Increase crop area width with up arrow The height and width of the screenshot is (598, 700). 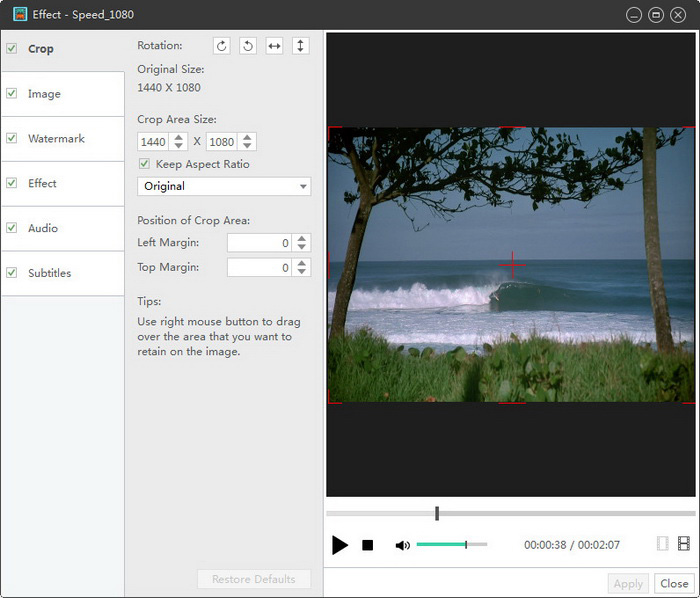(x=179, y=138)
